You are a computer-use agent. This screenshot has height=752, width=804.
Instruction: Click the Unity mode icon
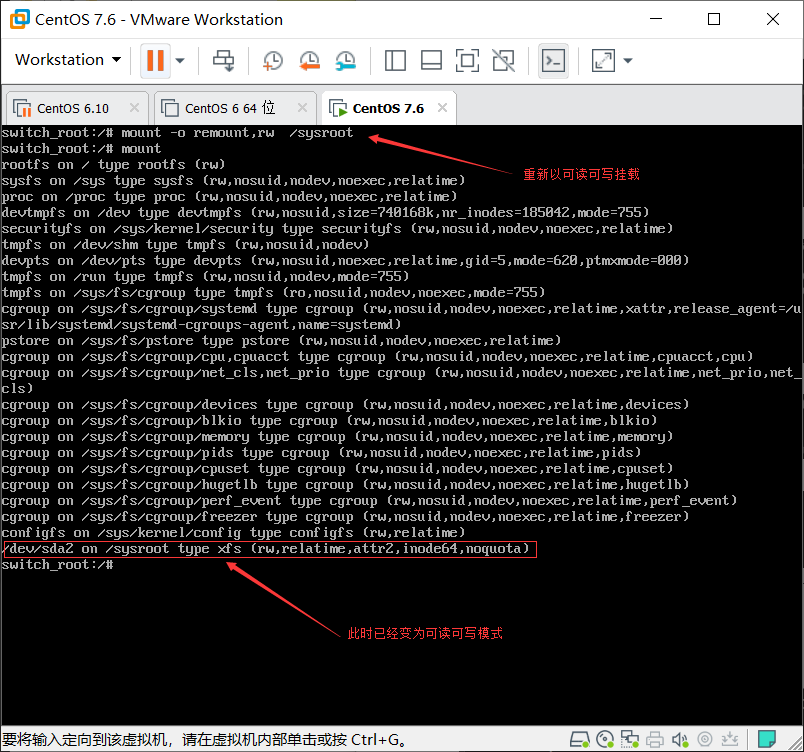click(x=504, y=60)
